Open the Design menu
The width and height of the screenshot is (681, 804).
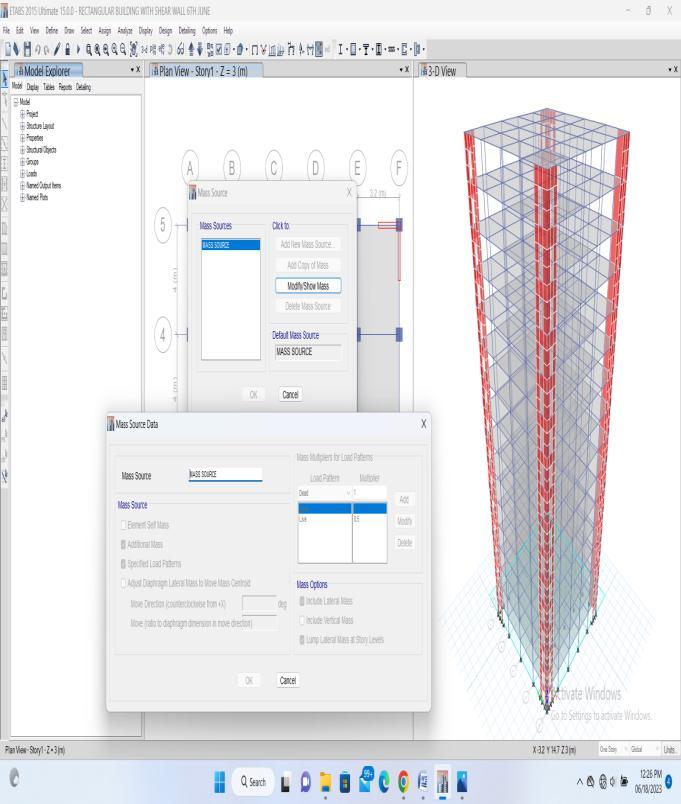(x=165, y=31)
